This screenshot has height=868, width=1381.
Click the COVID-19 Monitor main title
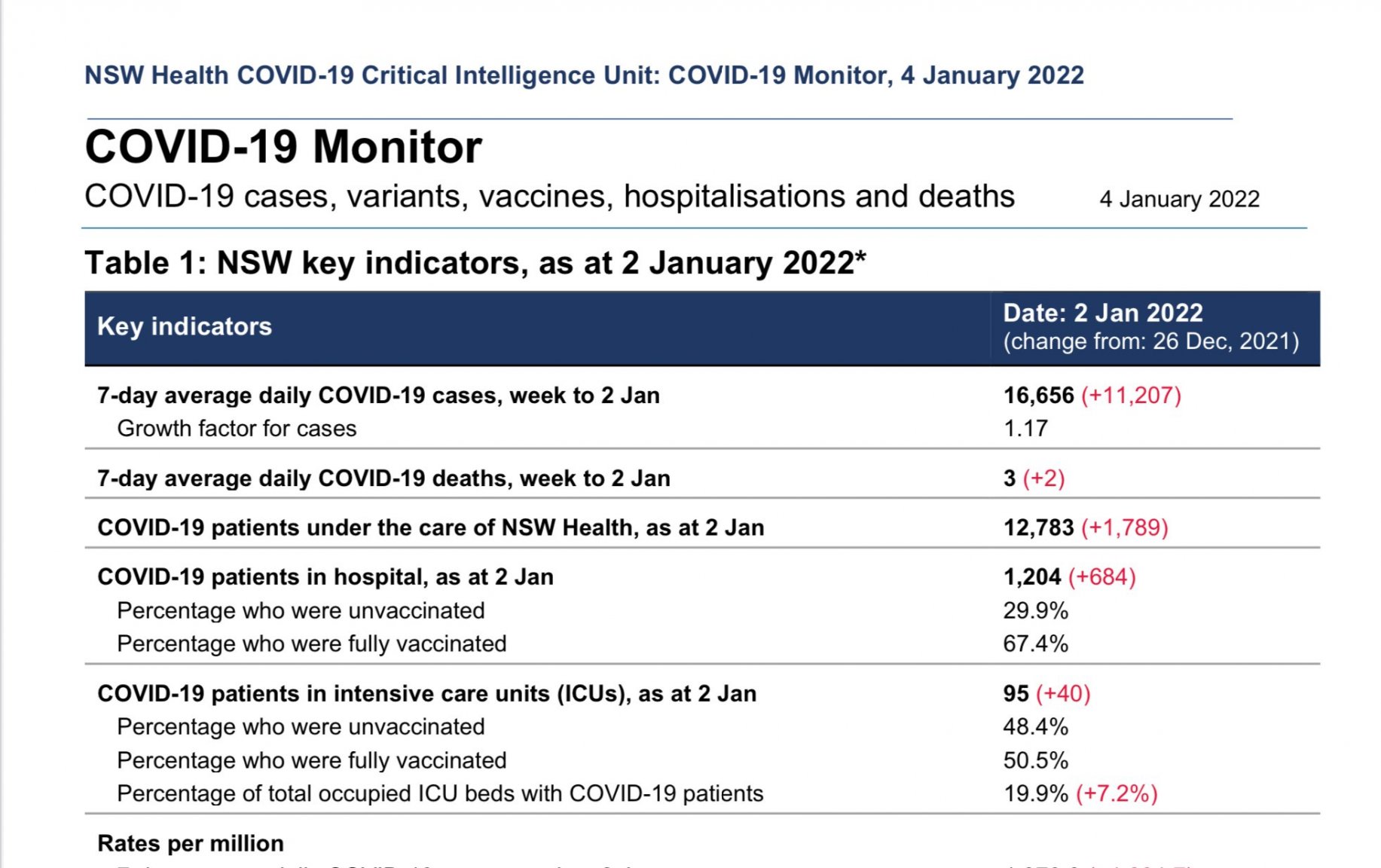(x=283, y=146)
